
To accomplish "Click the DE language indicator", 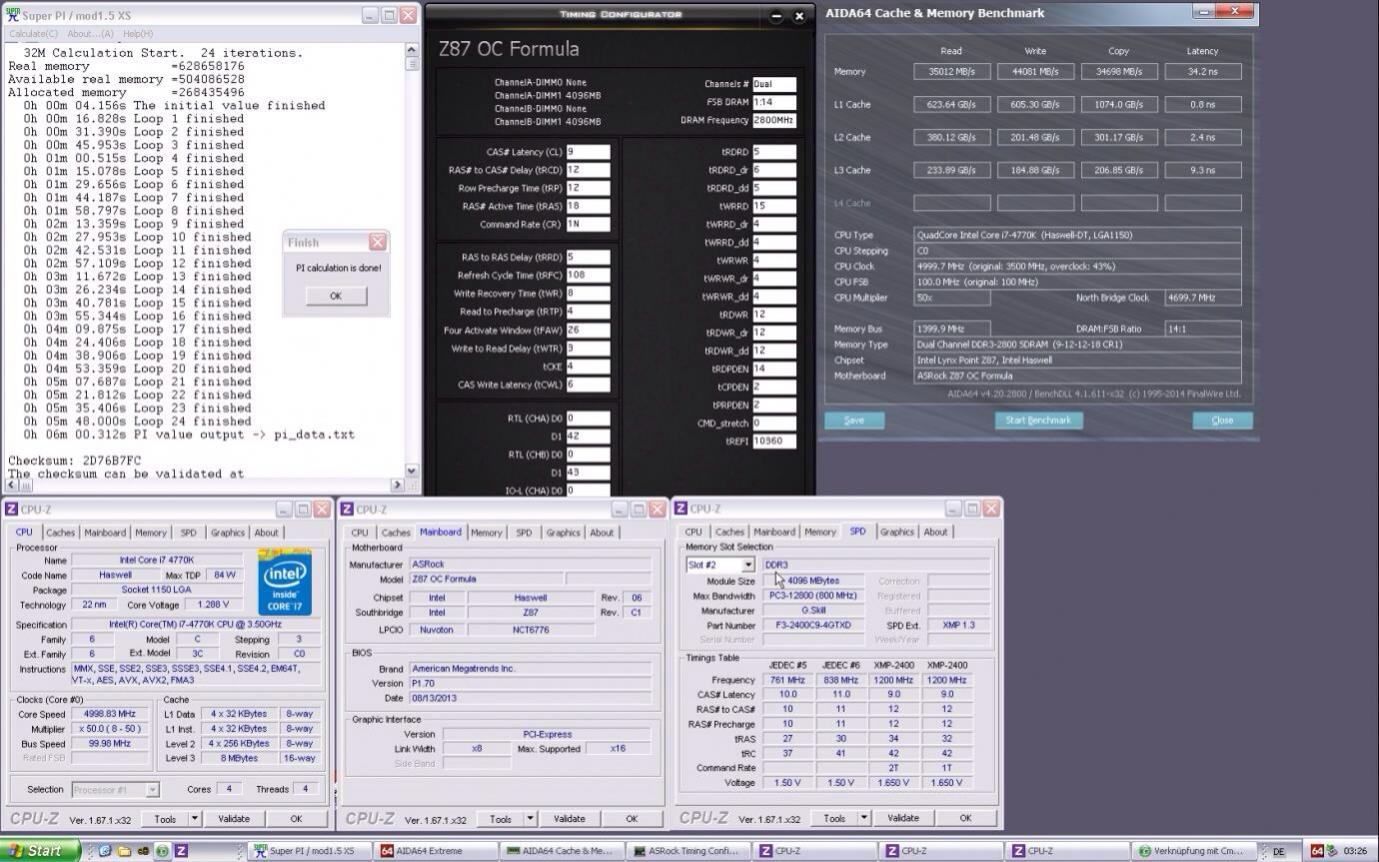I will click(x=1278, y=852).
